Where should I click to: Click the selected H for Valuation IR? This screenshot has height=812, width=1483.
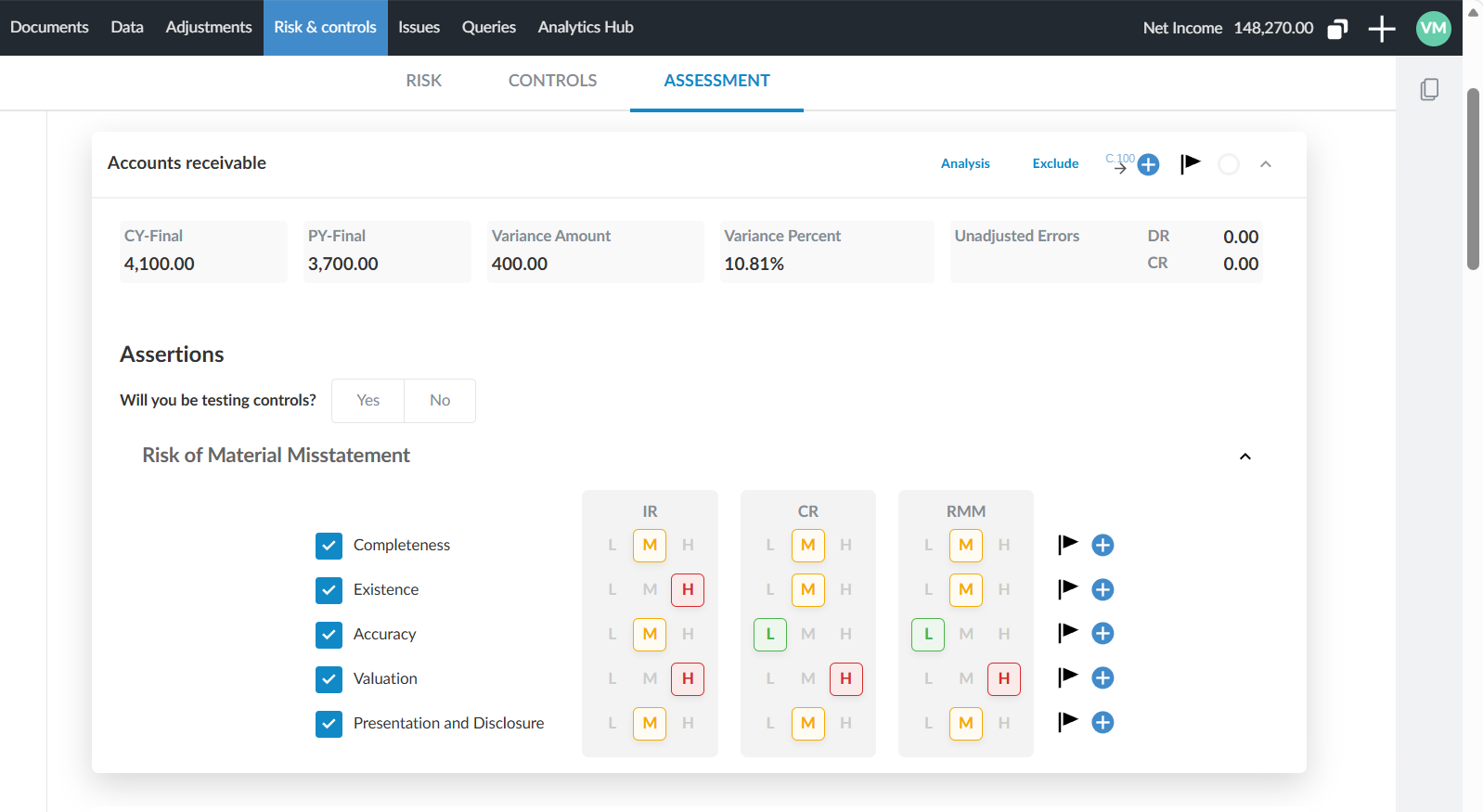pyautogui.click(x=688, y=679)
